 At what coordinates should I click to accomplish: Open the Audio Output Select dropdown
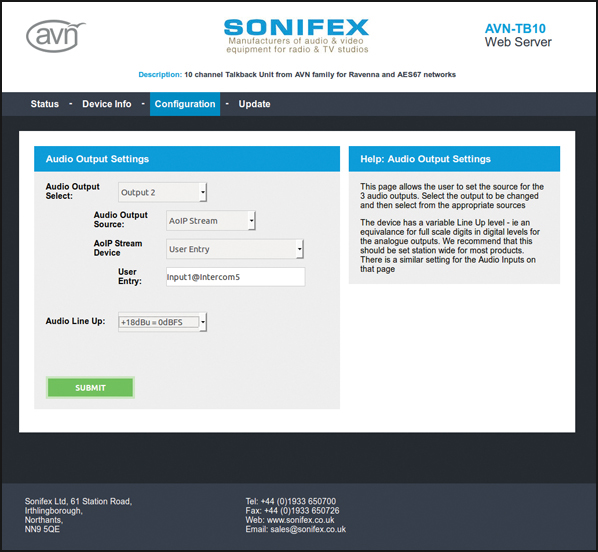tap(162, 192)
